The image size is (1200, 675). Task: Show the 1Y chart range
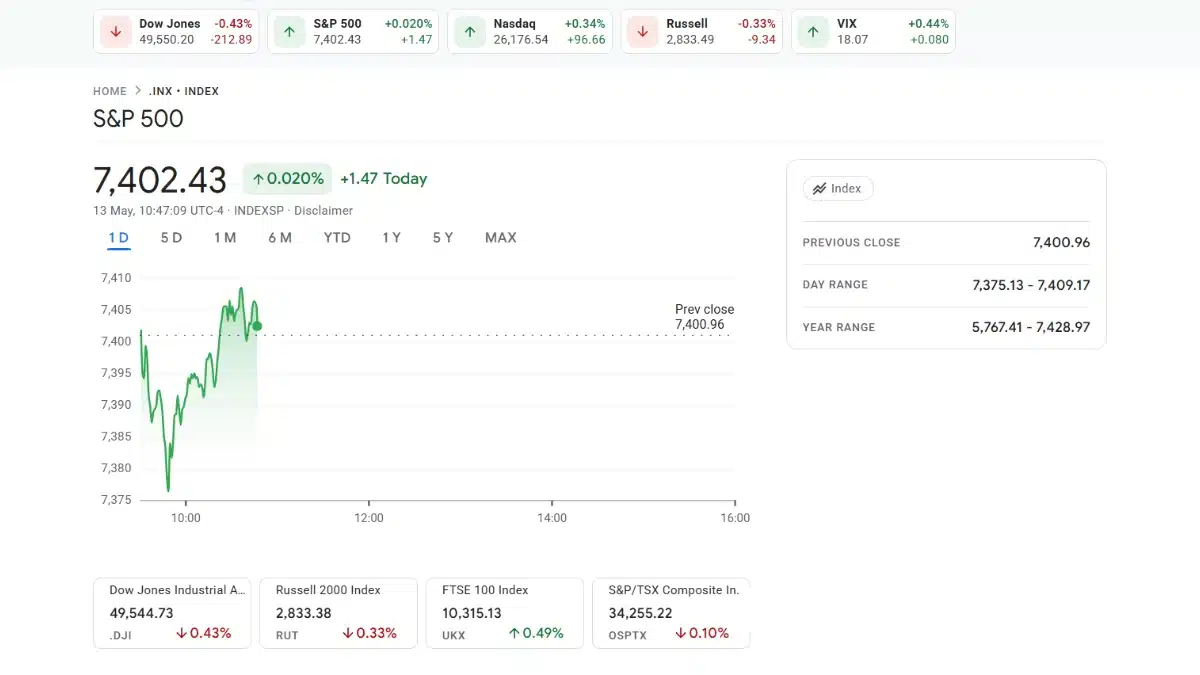click(391, 238)
